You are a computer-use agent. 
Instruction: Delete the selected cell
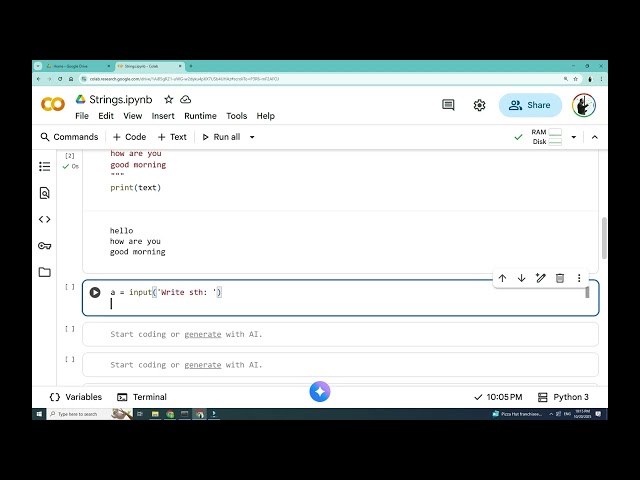pos(560,278)
